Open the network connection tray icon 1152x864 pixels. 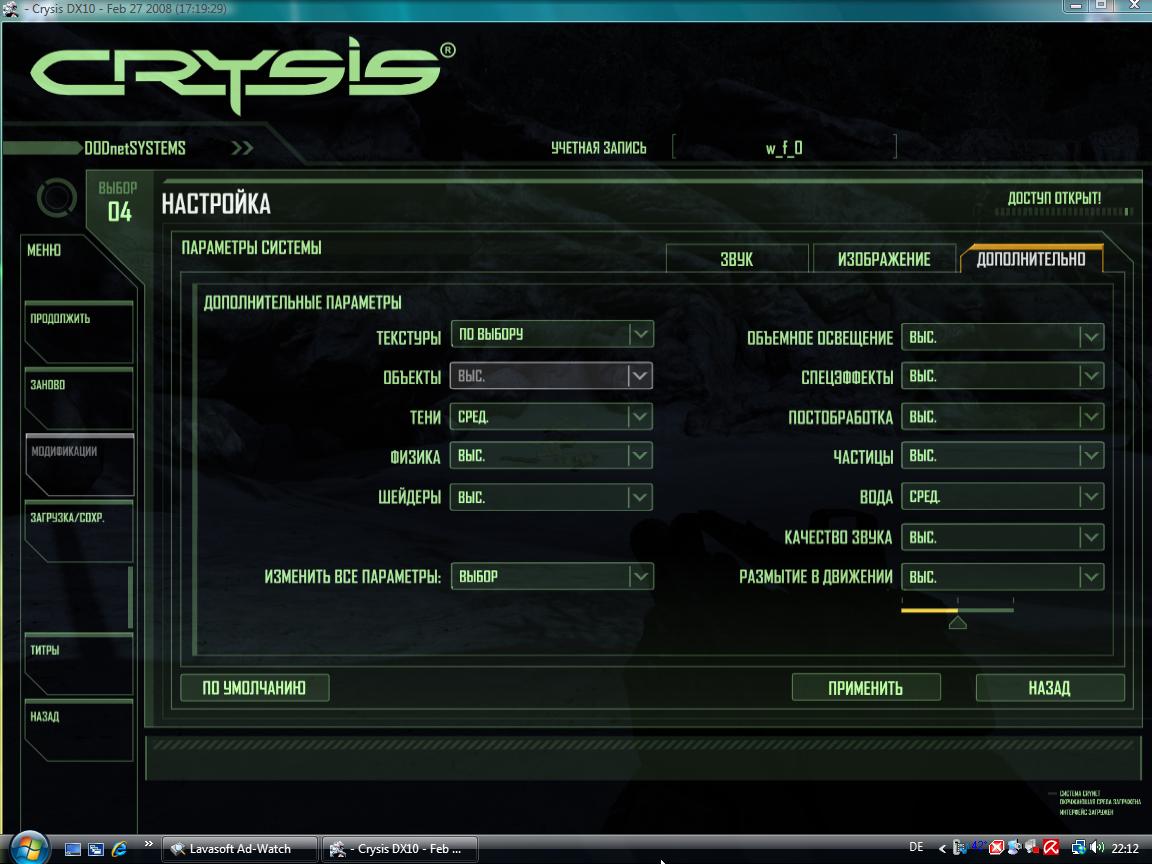[1079, 848]
